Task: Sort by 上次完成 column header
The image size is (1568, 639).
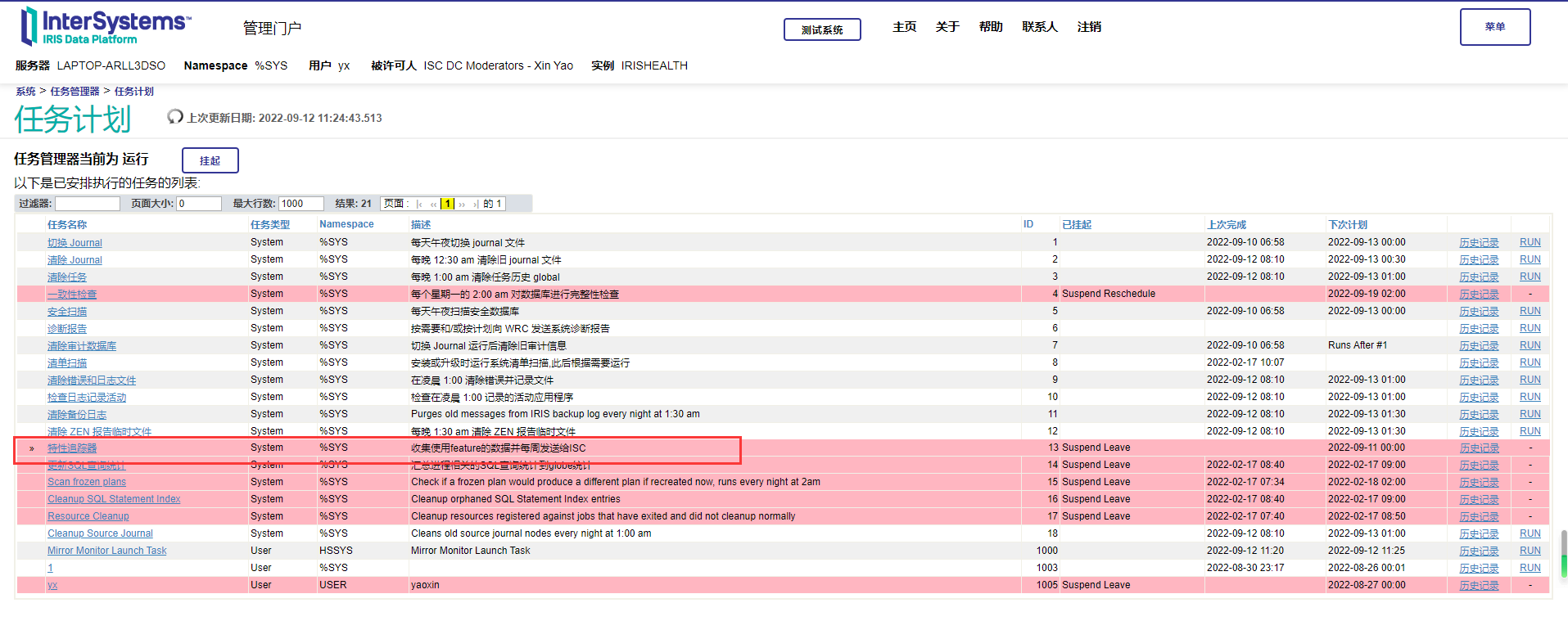Action: 1227,224
